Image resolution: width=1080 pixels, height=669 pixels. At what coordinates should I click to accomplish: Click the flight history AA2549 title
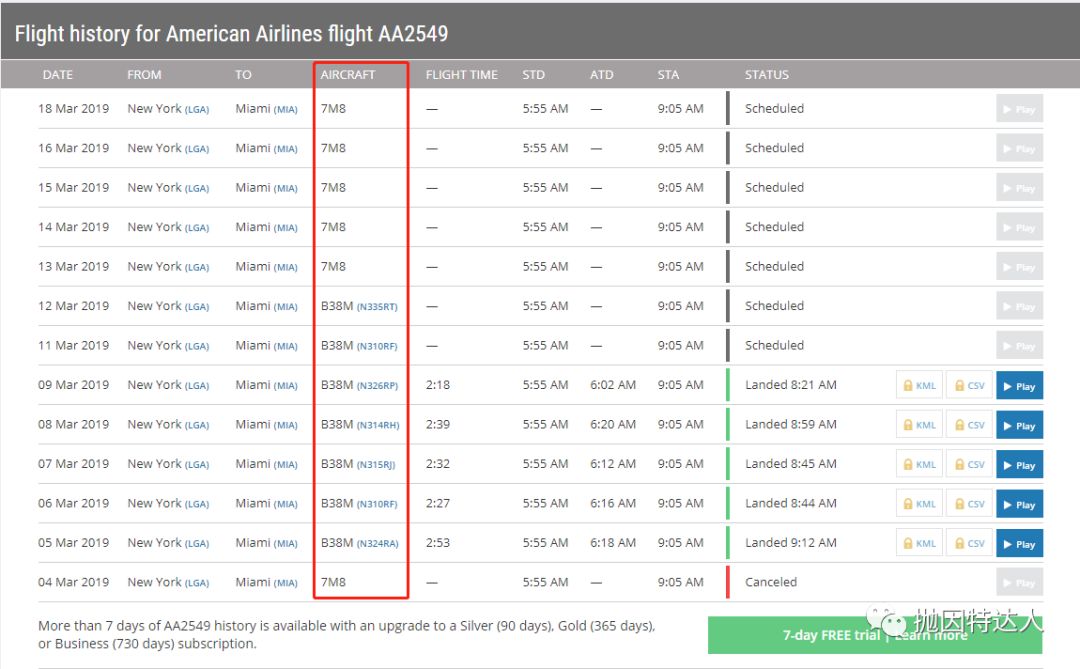pyautogui.click(x=231, y=34)
